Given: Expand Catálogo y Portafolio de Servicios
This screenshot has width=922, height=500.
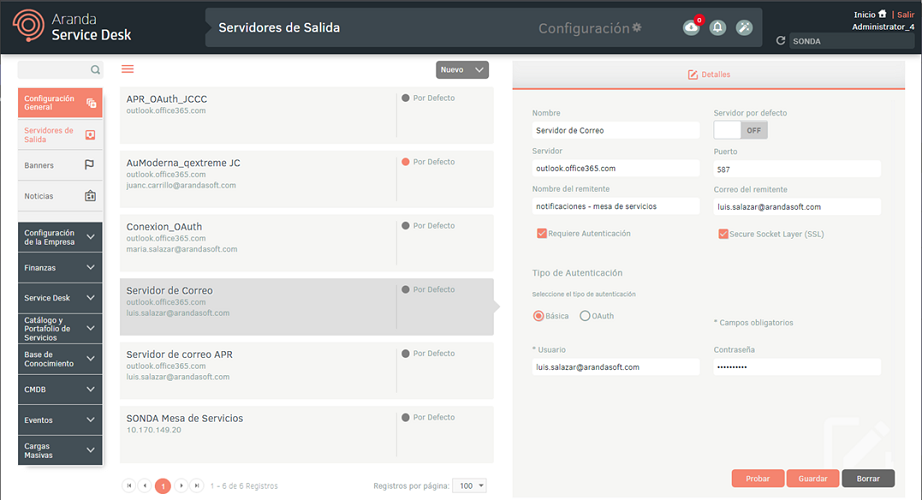Looking at the screenshot, I should point(60,328).
